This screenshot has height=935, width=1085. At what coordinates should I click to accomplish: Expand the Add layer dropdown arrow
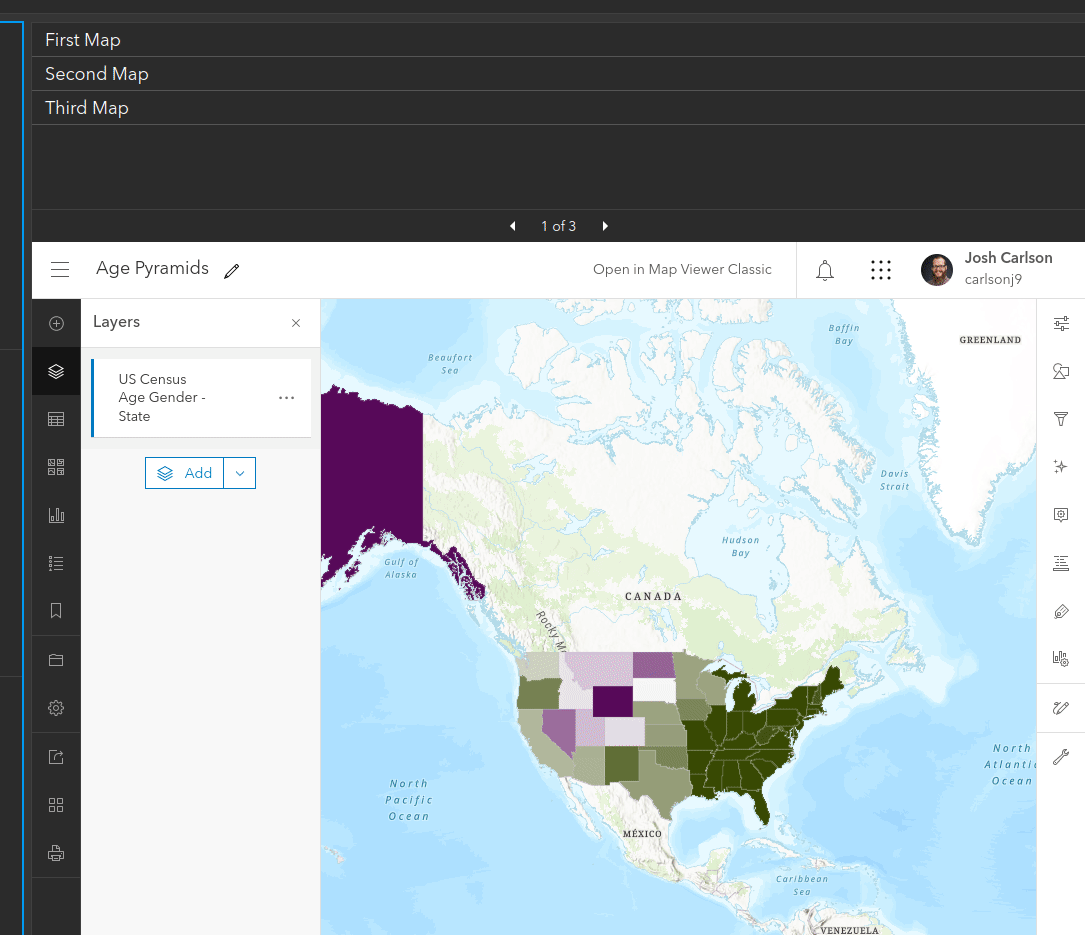click(240, 473)
